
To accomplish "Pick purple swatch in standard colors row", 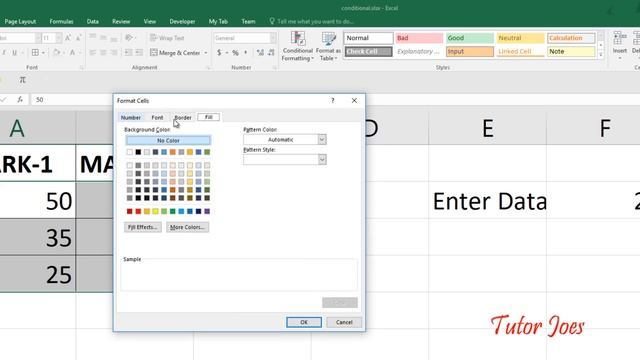I will click(x=207, y=211).
